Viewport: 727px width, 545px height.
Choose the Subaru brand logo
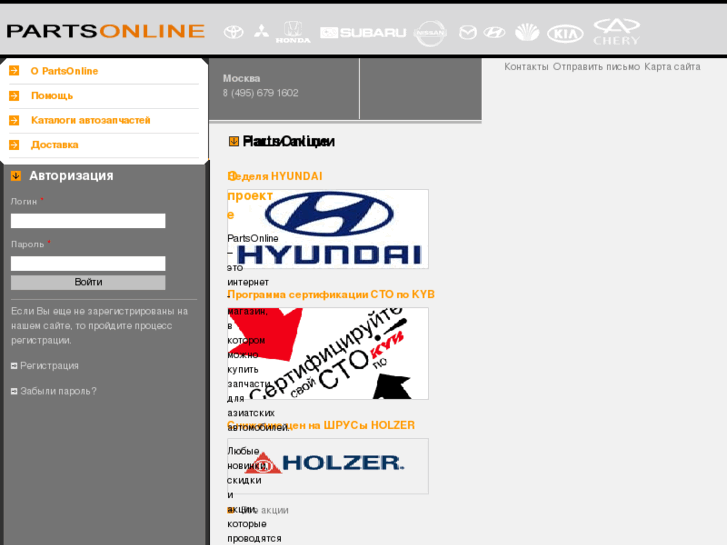(363, 32)
